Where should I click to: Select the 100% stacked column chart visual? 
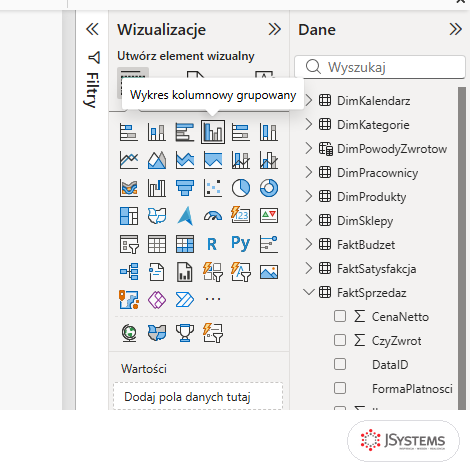(269, 132)
